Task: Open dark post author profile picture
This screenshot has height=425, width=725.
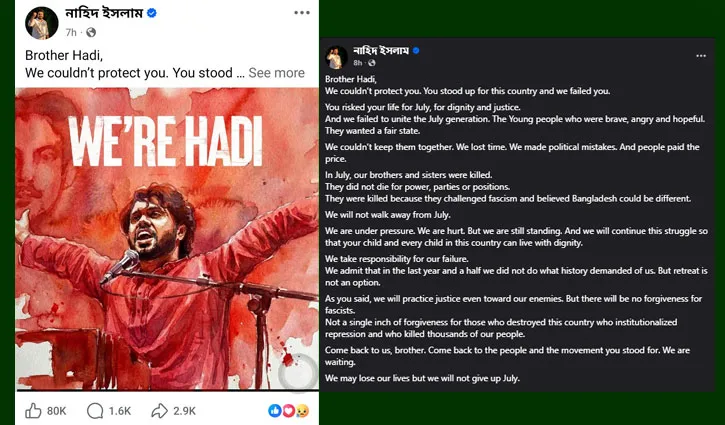Action: click(x=337, y=56)
